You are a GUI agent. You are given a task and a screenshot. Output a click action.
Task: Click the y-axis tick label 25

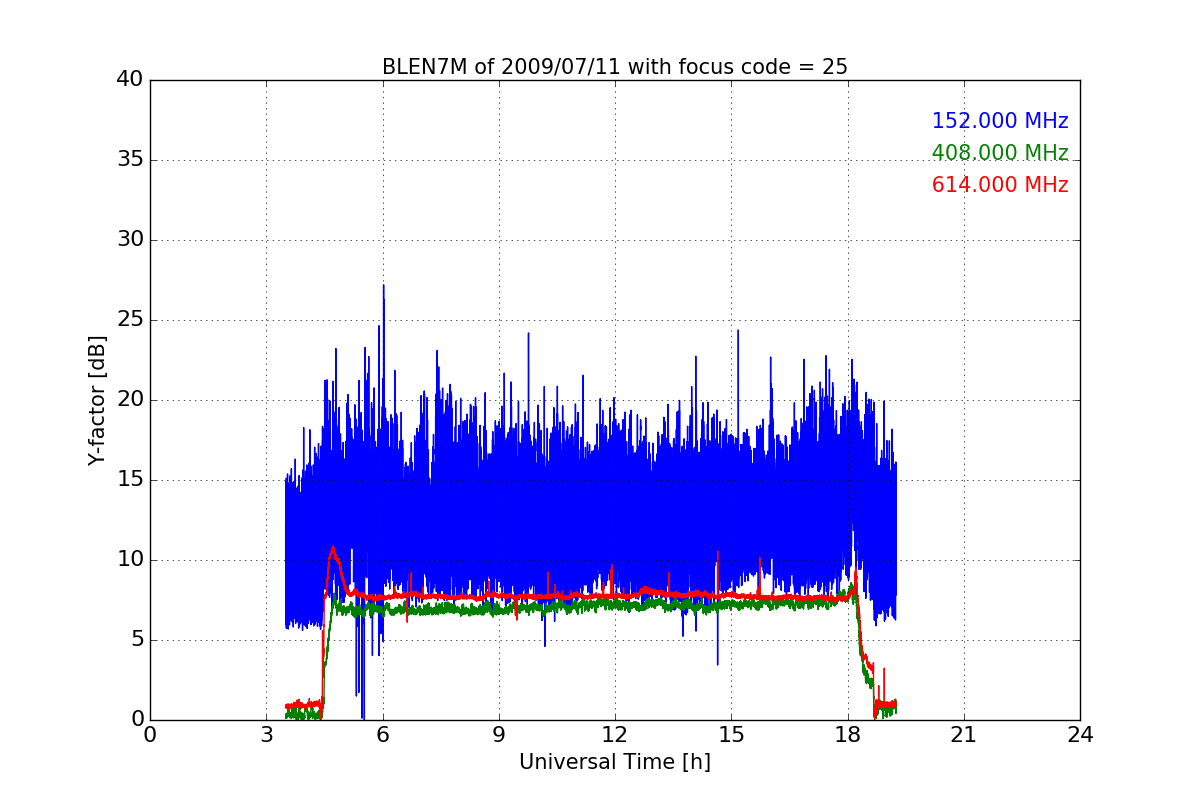tap(130, 320)
